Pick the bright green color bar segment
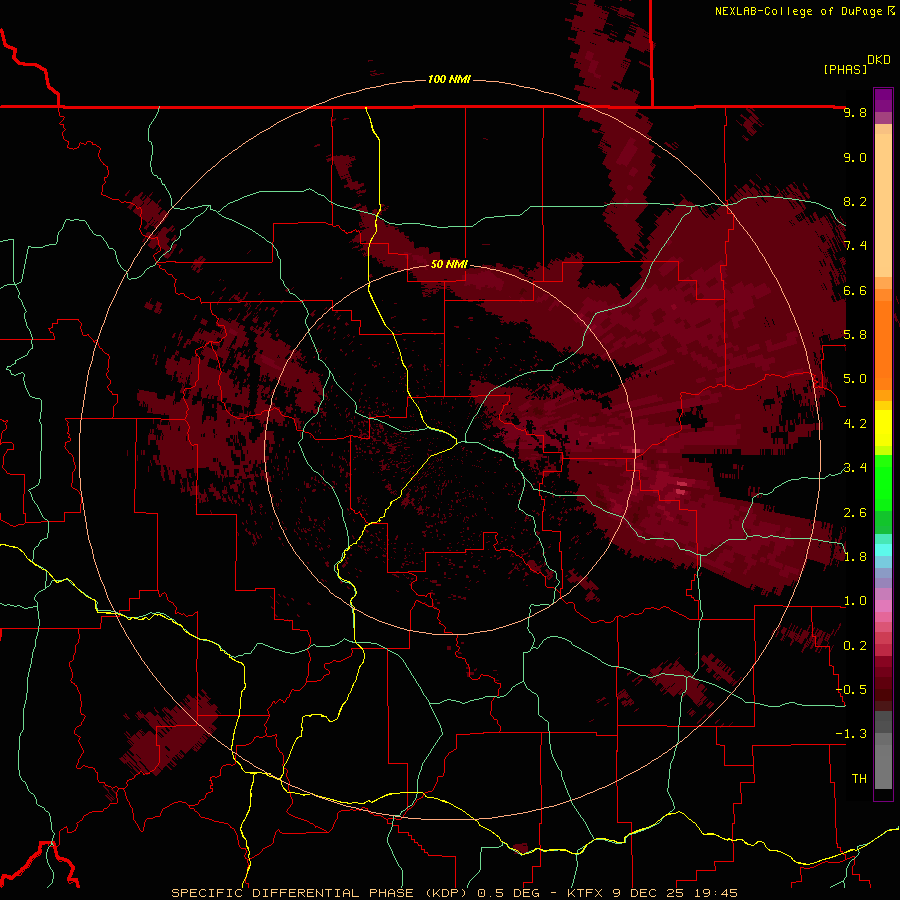This screenshot has height=900, width=900. coord(883,483)
